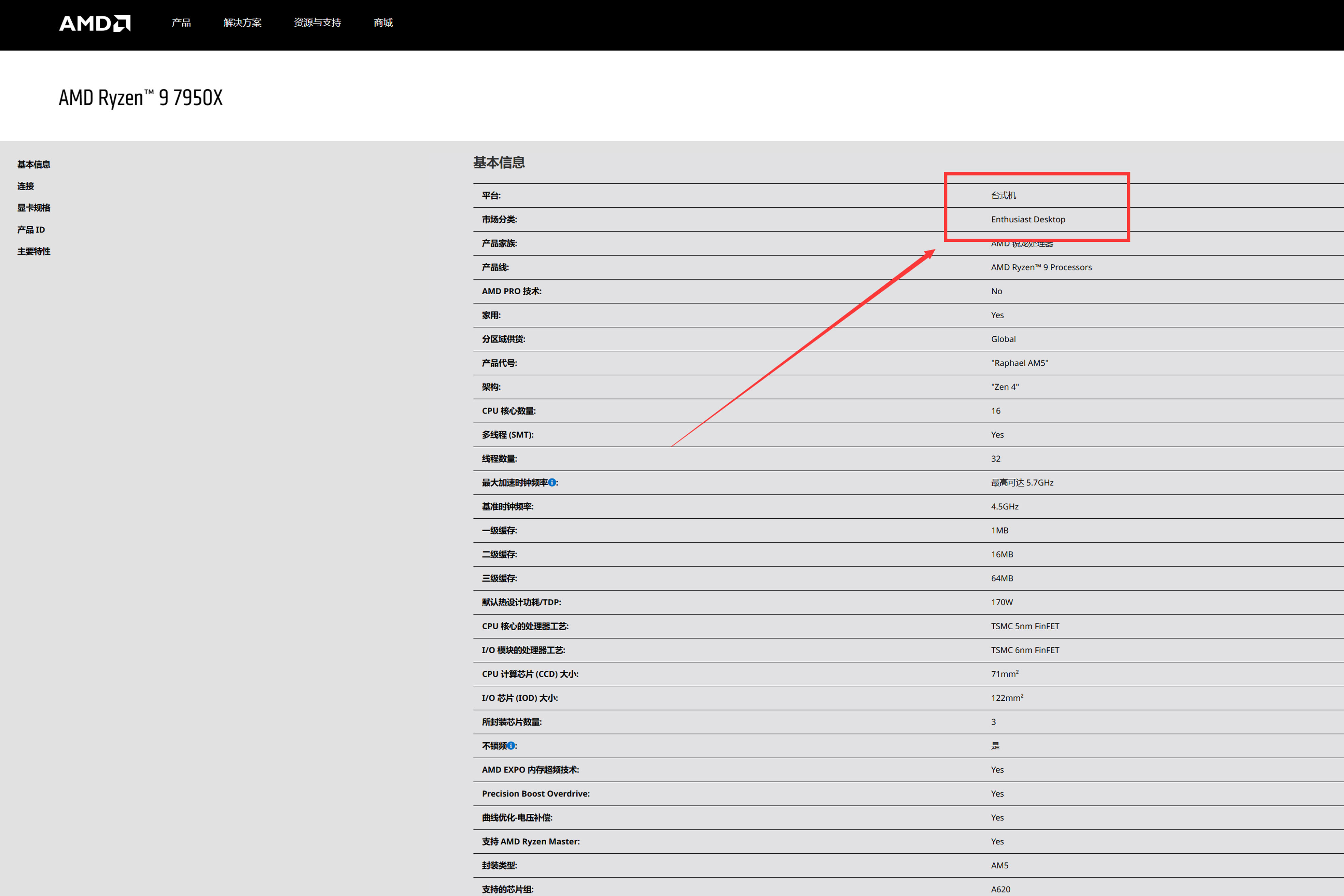Select the 64MB L3 cache value
The image size is (1344, 896).
[x=1002, y=579]
